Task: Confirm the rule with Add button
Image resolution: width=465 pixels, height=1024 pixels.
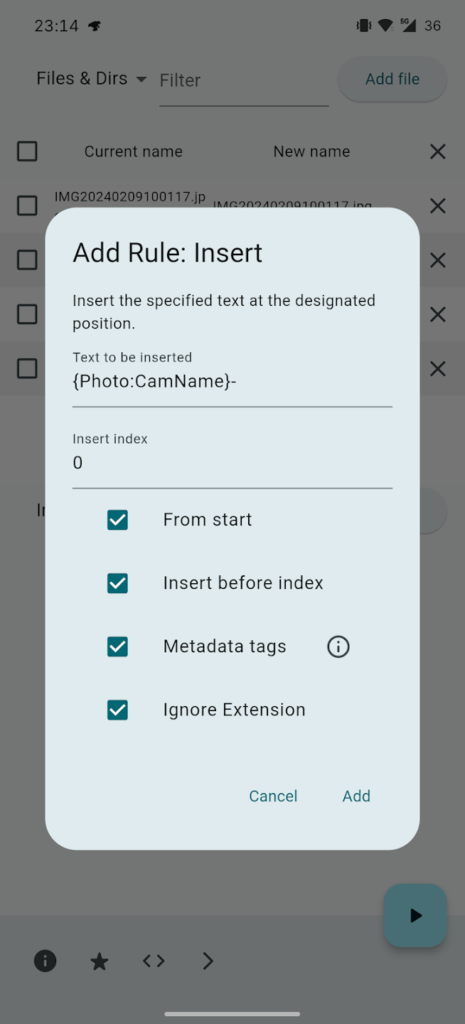Action: [x=357, y=796]
